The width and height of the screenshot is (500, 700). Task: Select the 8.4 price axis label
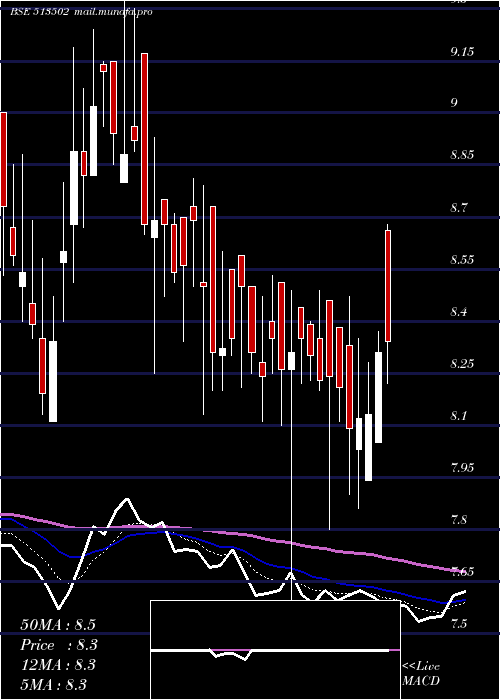click(x=459, y=312)
